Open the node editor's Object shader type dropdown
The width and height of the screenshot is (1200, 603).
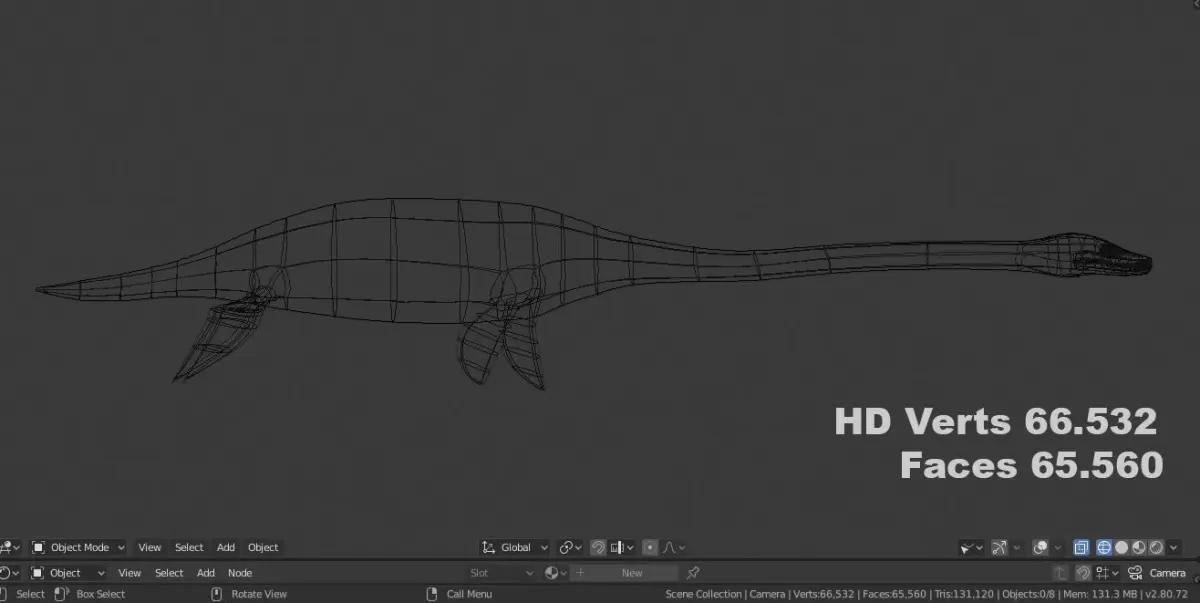pos(68,573)
